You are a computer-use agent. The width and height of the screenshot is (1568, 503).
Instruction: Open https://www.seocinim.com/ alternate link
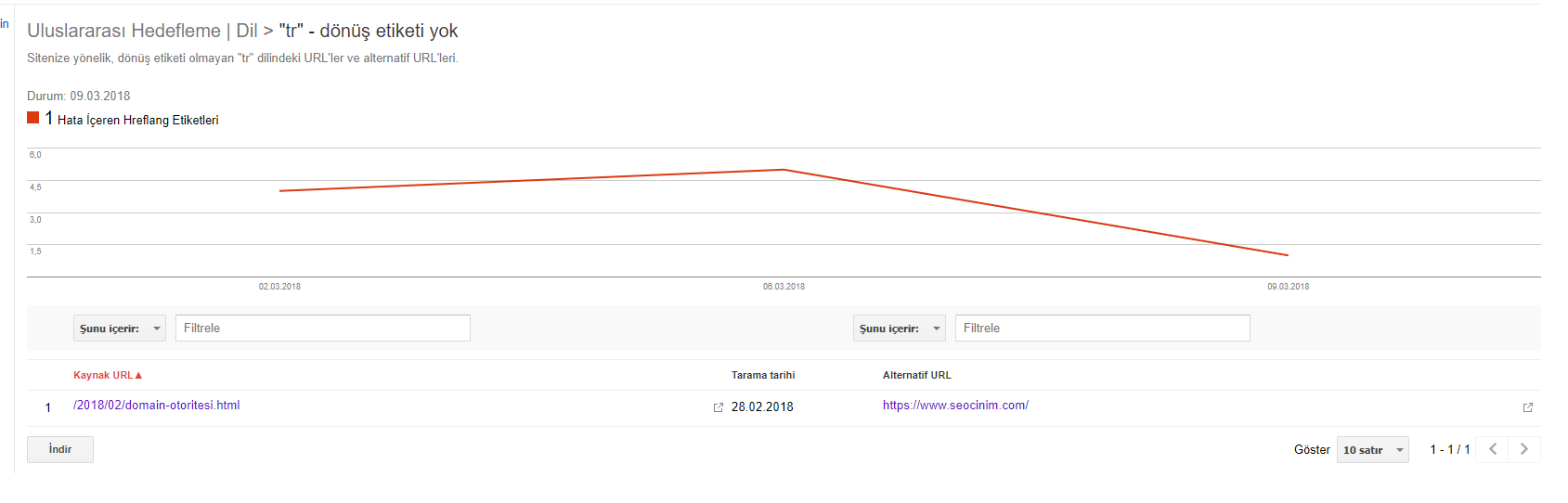[x=955, y=406]
